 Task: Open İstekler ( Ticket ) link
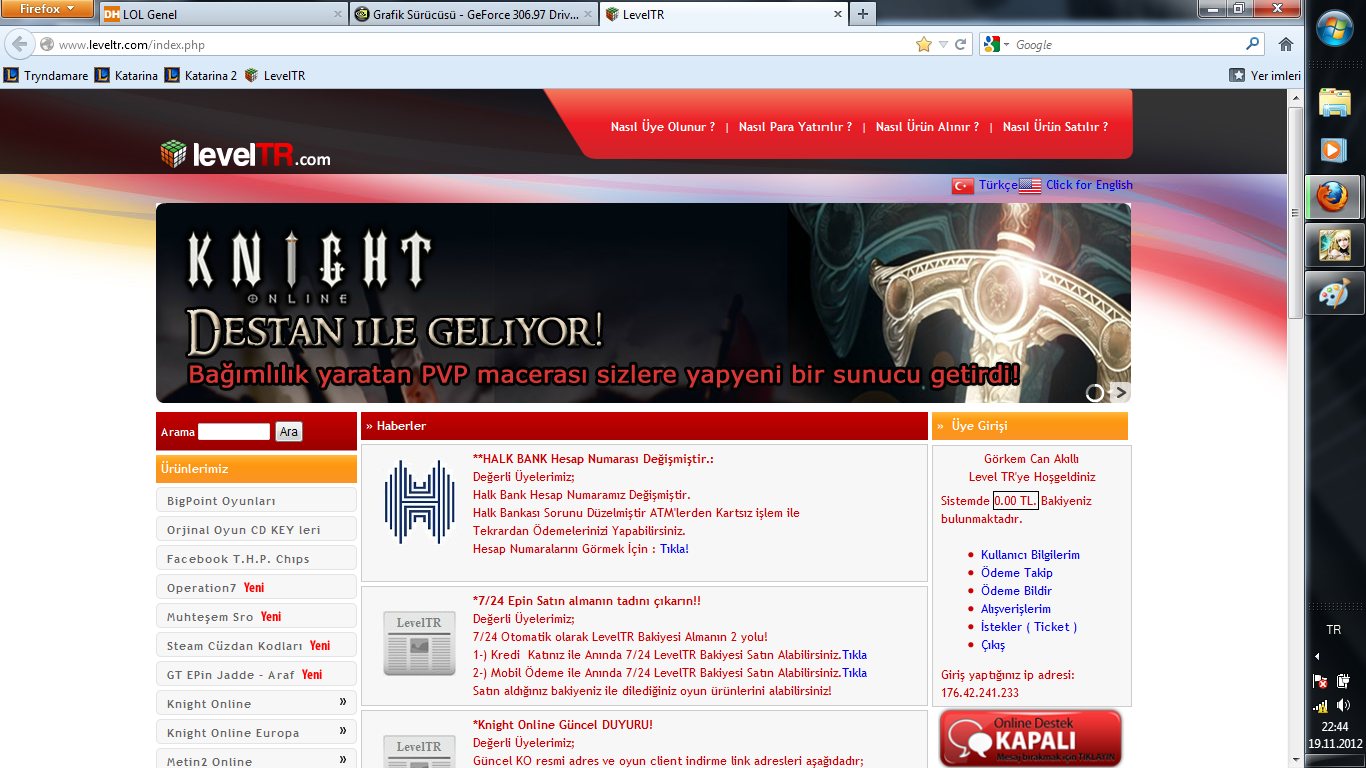coord(1029,627)
